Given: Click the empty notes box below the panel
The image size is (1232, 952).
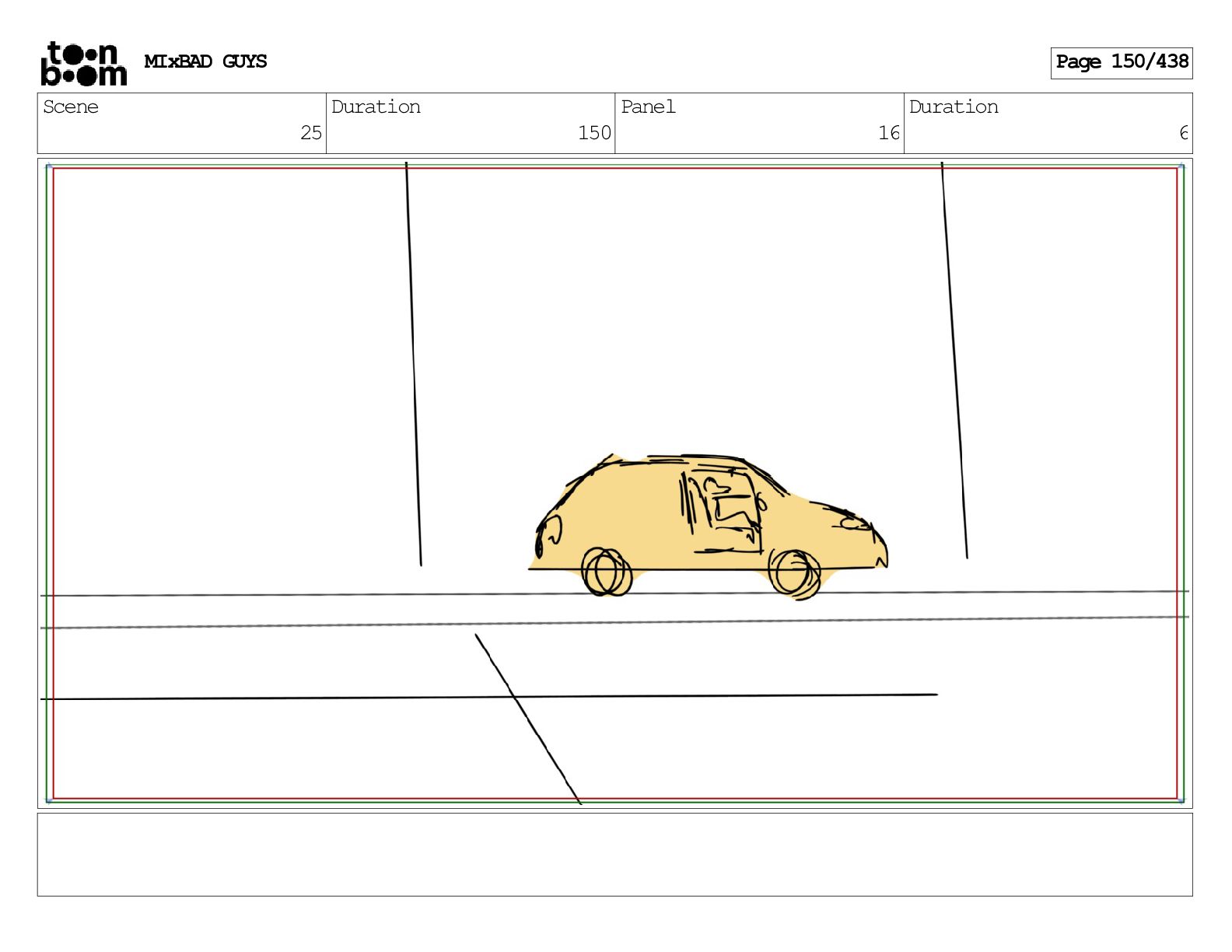Looking at the screenshot, I should pos(614,855).
